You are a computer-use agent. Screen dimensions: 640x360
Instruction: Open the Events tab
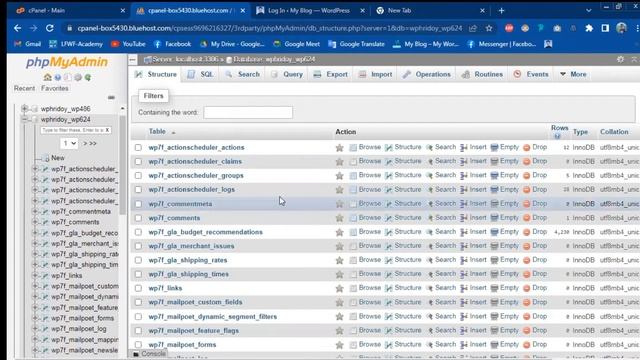point(531,74)
